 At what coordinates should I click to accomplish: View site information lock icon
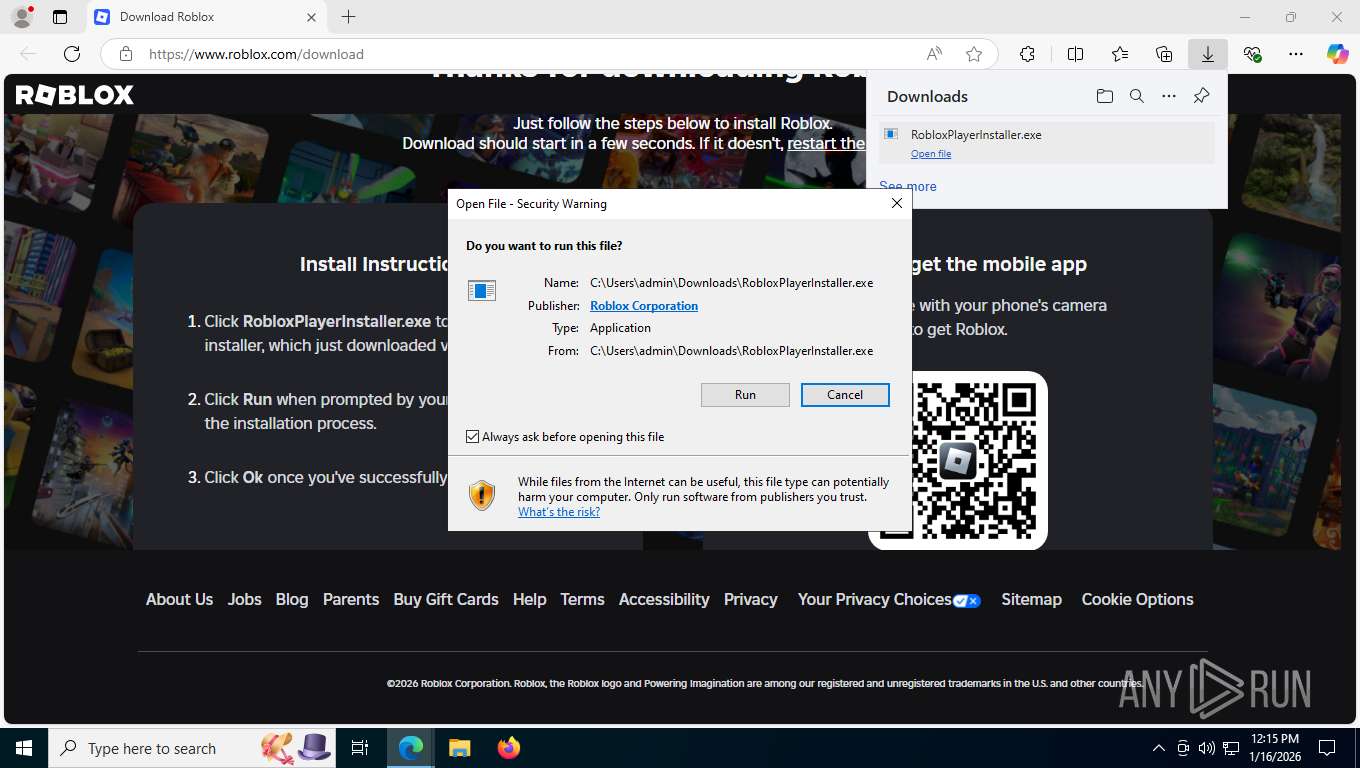(125, 54)
